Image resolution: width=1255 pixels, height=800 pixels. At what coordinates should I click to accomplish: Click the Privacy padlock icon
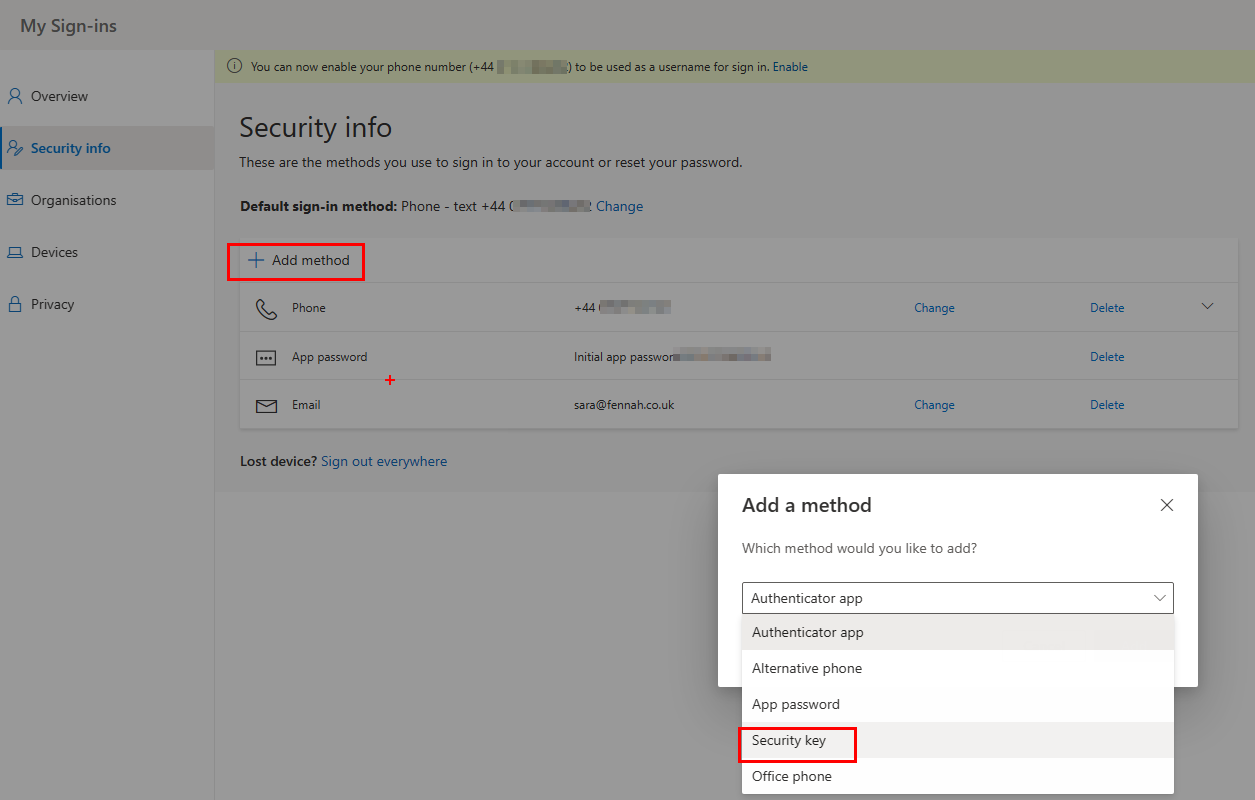(15, 304)
